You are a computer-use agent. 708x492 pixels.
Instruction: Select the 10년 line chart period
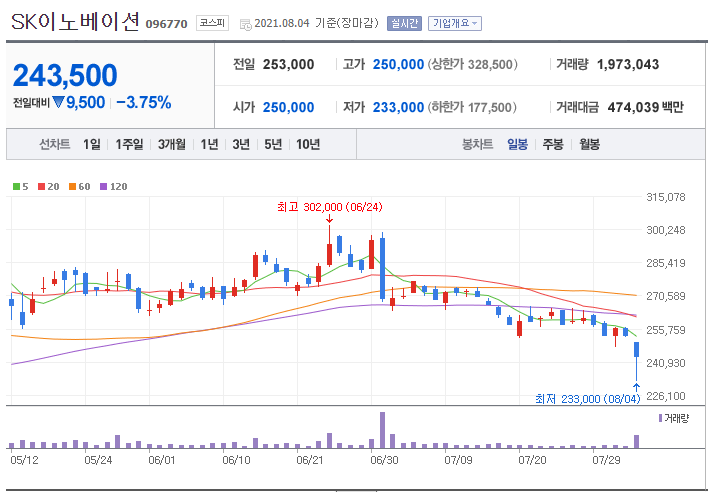coord(308,144)
